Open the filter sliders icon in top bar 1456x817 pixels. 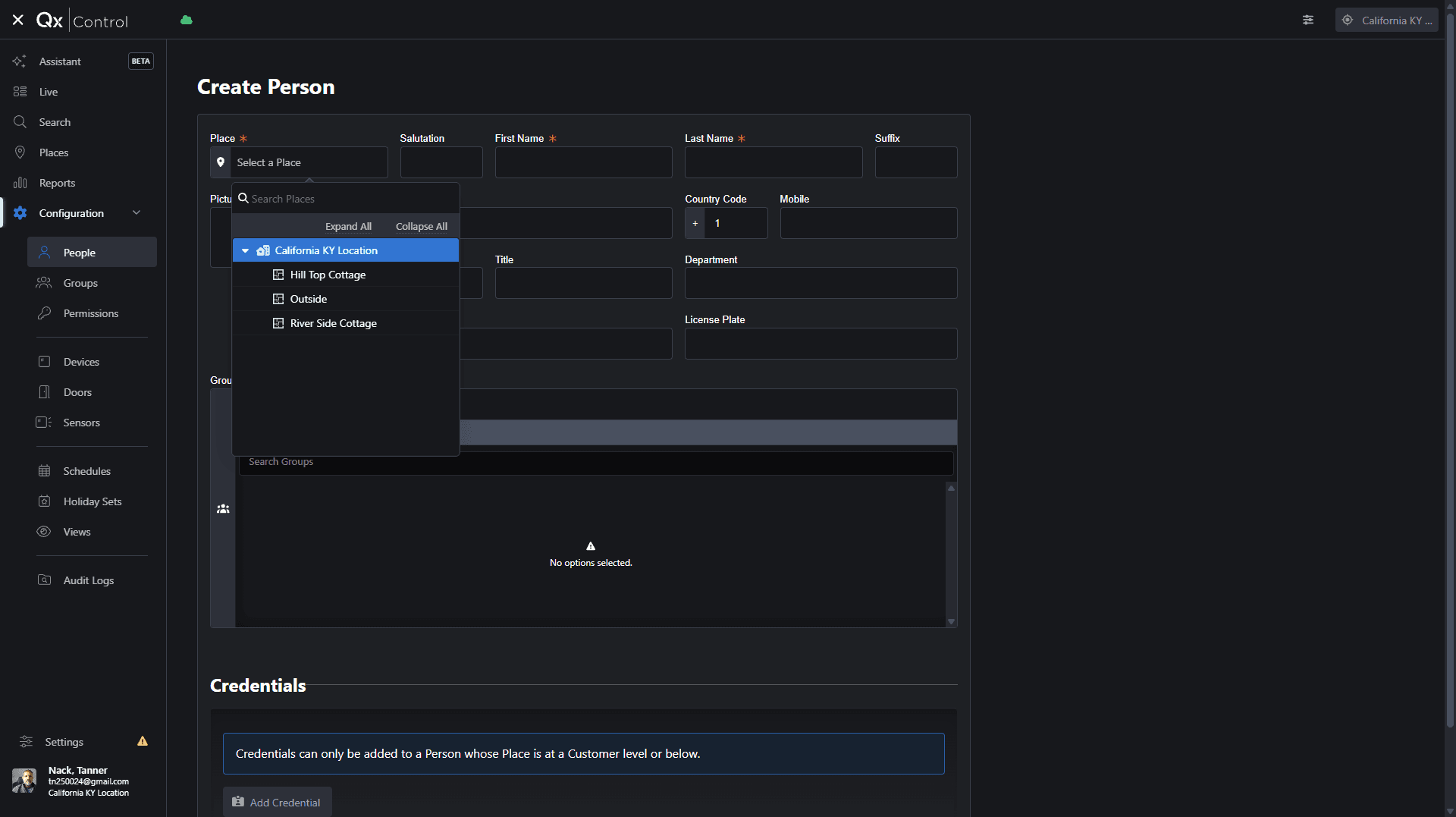(1308, 20)
